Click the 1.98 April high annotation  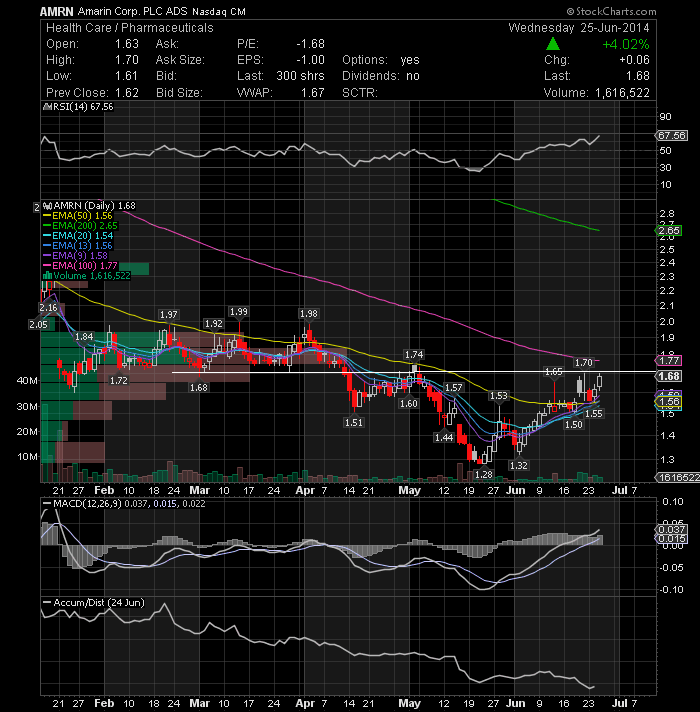[309, 314]
